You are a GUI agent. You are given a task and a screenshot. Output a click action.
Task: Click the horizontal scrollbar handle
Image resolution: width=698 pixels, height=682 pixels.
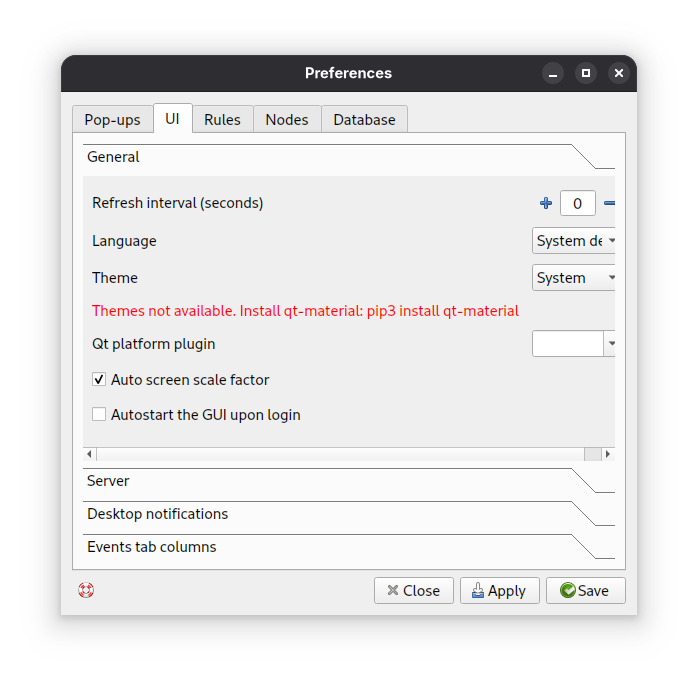592,454
